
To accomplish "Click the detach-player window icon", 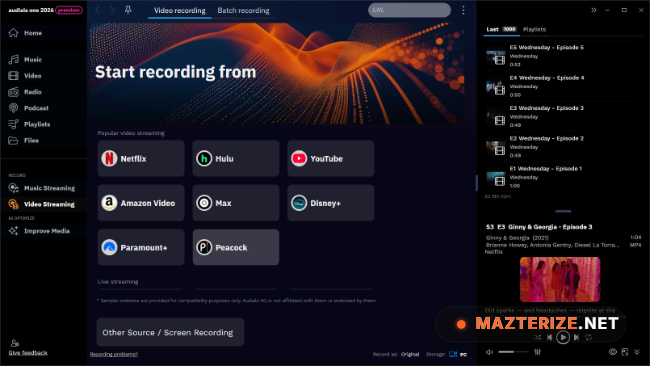I will [x=625, y=352].
